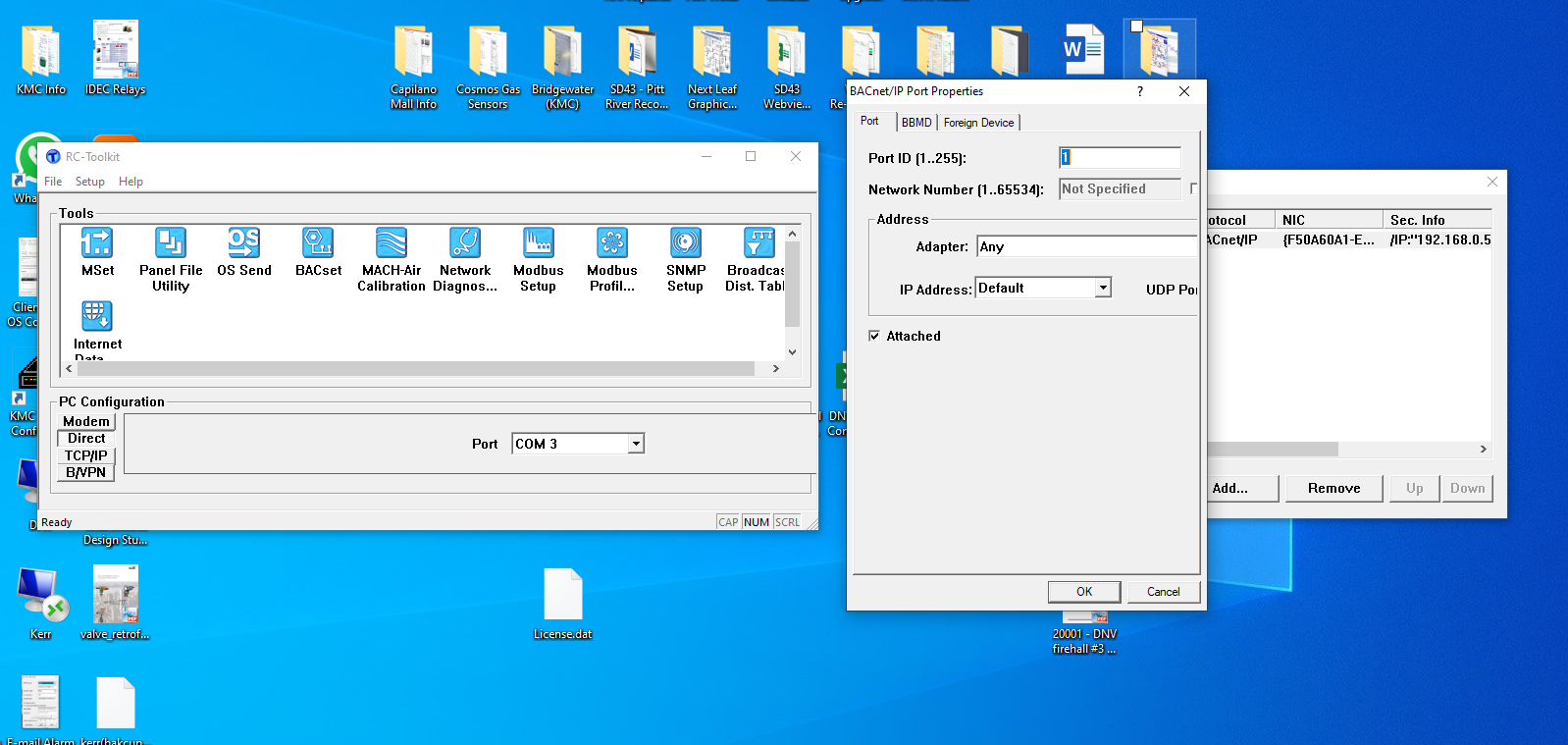Open the Internet Data tool
Viewport: 1568px width, 745px height.
click(x=97, y=330)
